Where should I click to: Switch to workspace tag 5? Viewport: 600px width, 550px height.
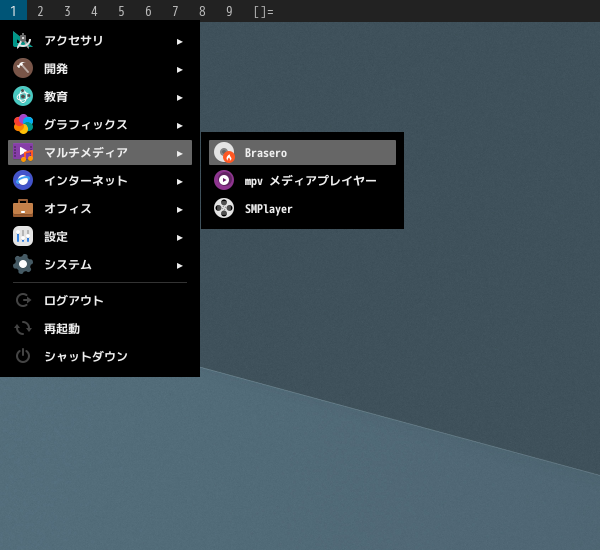(121, 11)
